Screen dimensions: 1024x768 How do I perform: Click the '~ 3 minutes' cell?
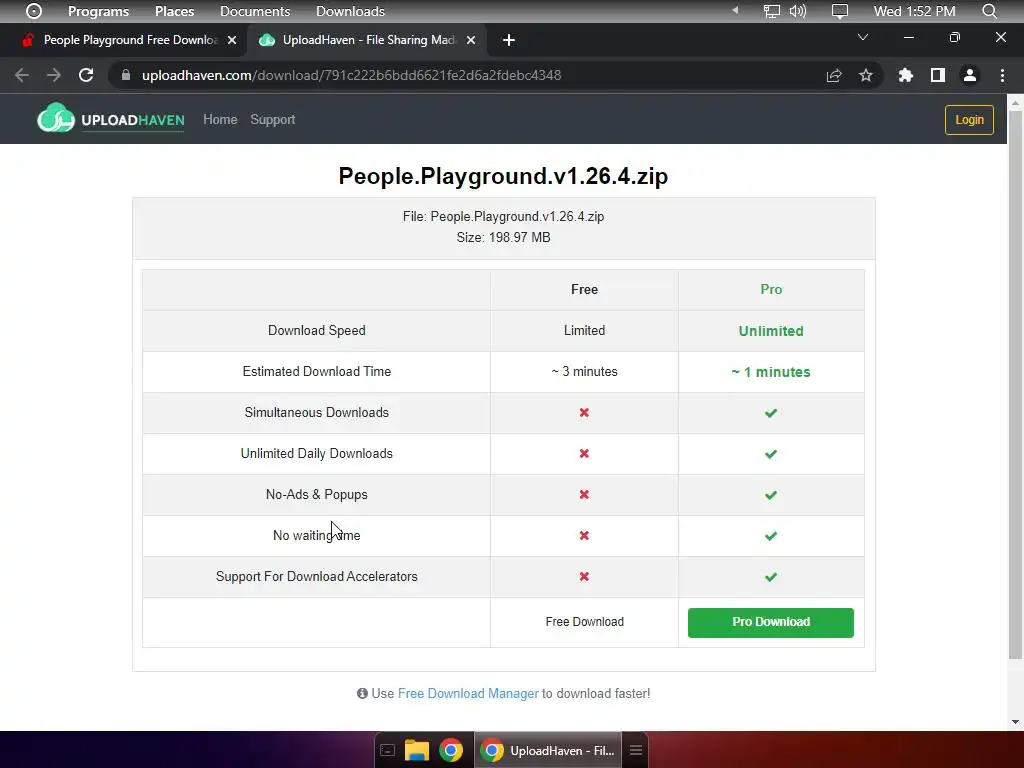584,372
